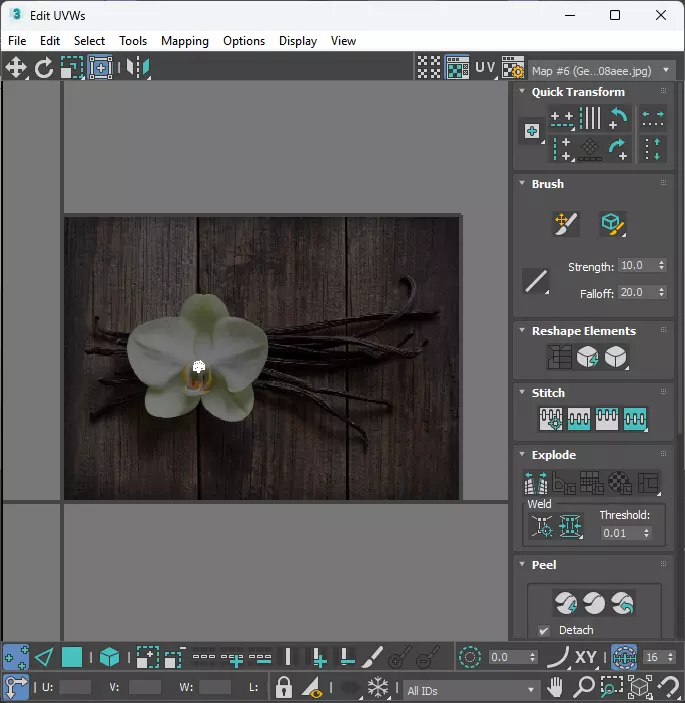Open the Map #6 texture dropdown
The image size is (685, 703).
click(601, 70)
